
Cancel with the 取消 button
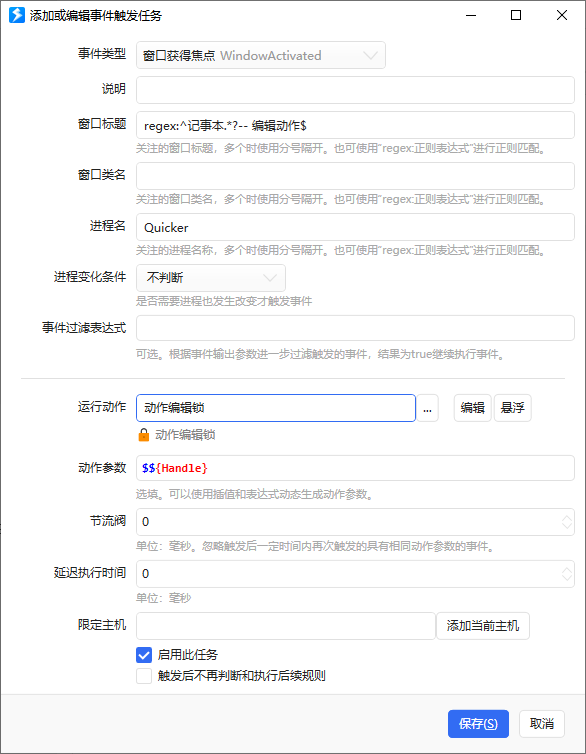coord(542,724)
